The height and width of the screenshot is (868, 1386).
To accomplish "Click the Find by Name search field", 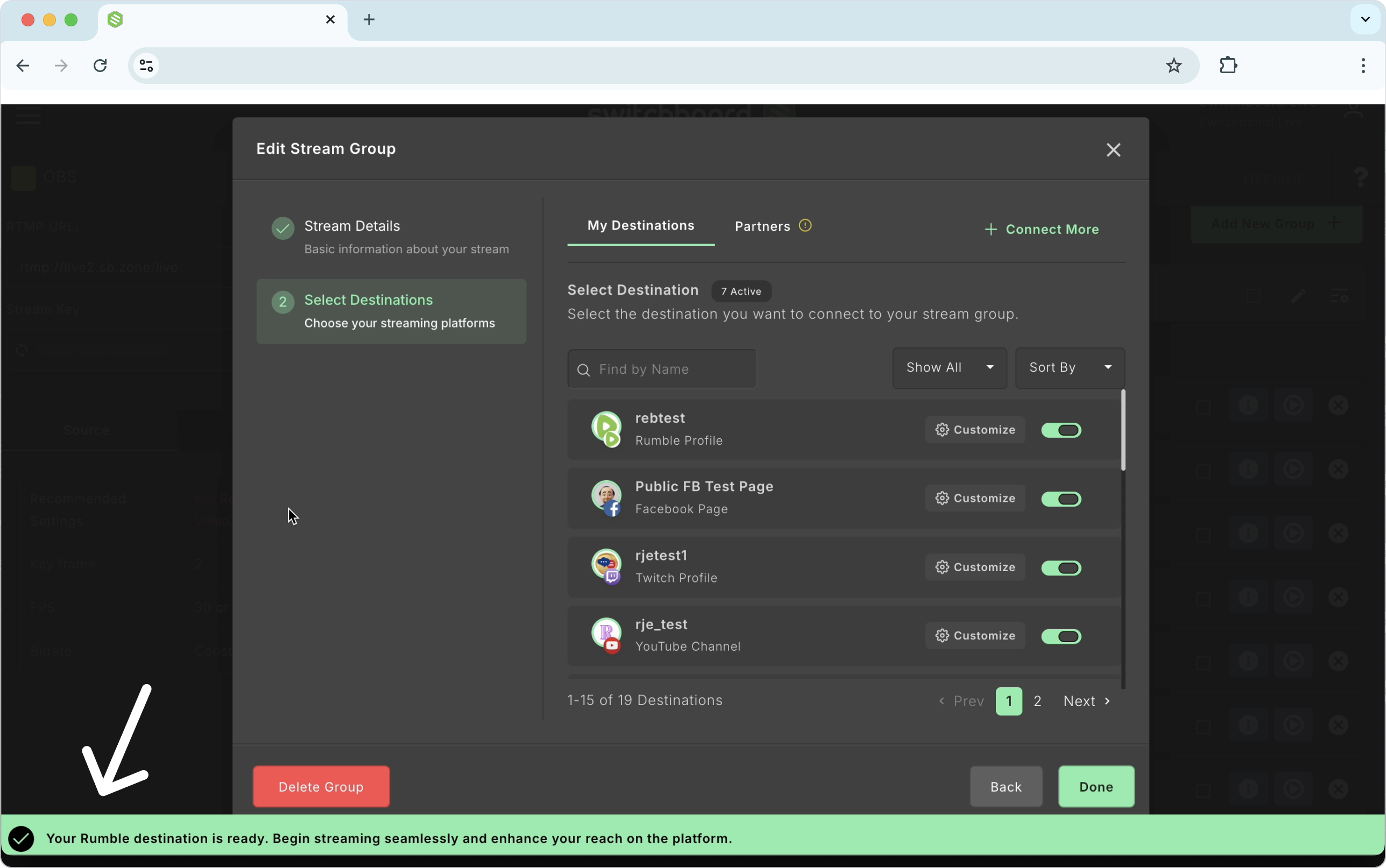I will (x=662, y=369).
